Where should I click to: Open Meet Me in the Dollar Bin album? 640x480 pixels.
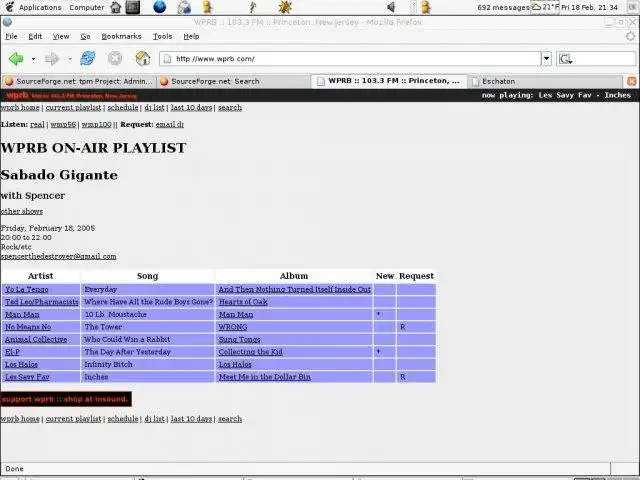point(264,377)
